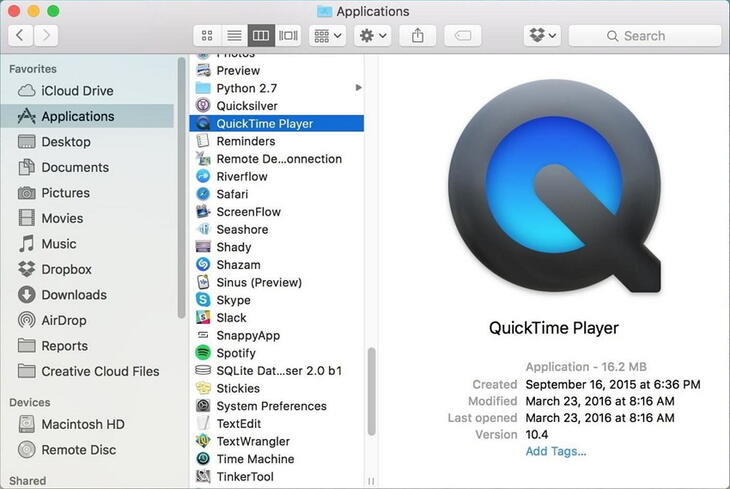Open Downloads in the sidebar

pos(87,295)
